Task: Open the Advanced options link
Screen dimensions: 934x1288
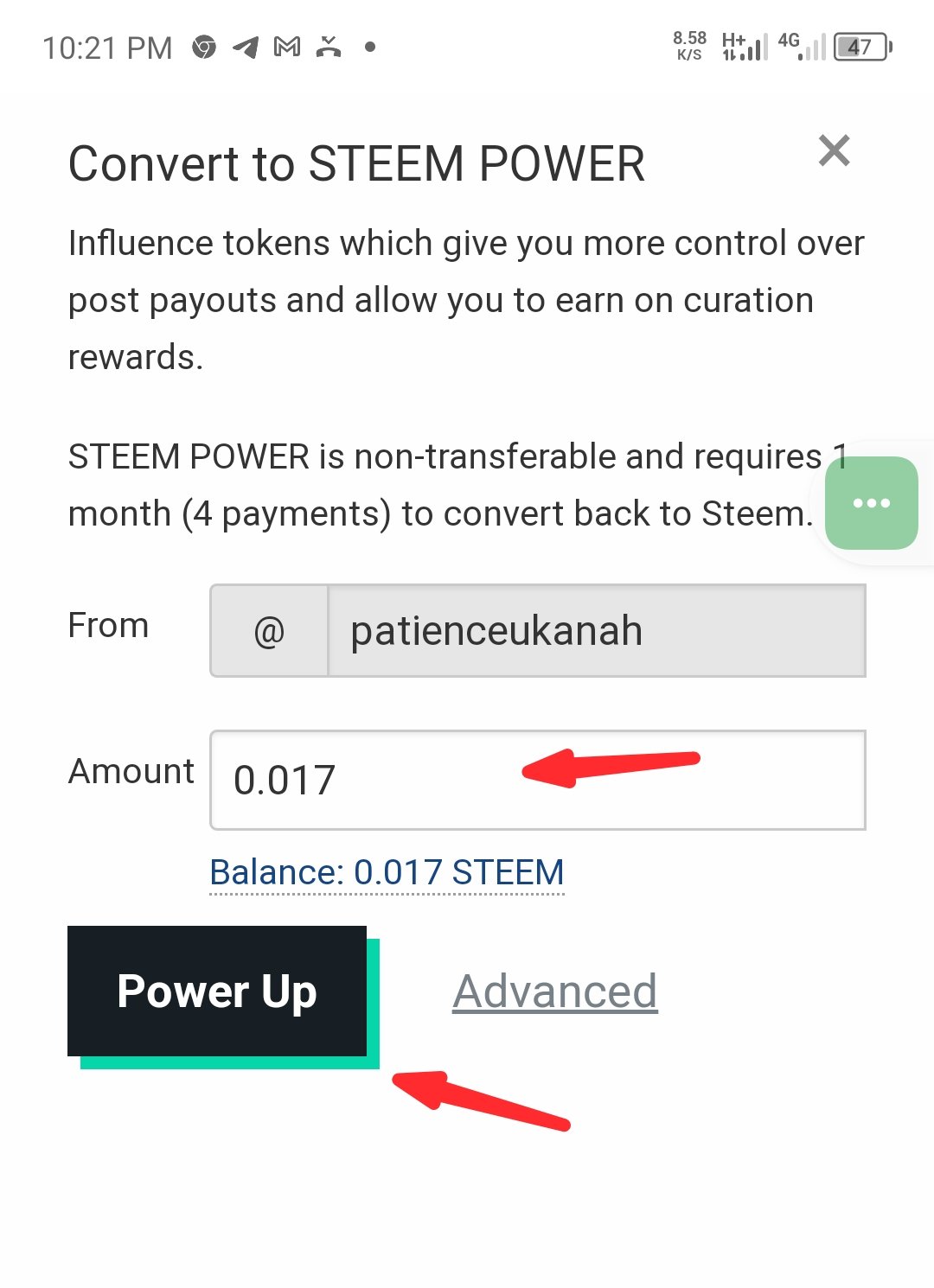Action: click(554, 991)
